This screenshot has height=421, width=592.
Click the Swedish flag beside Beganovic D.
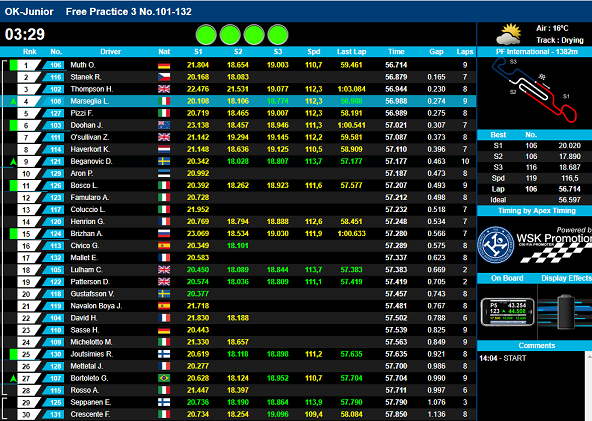[x=164, y=162]
